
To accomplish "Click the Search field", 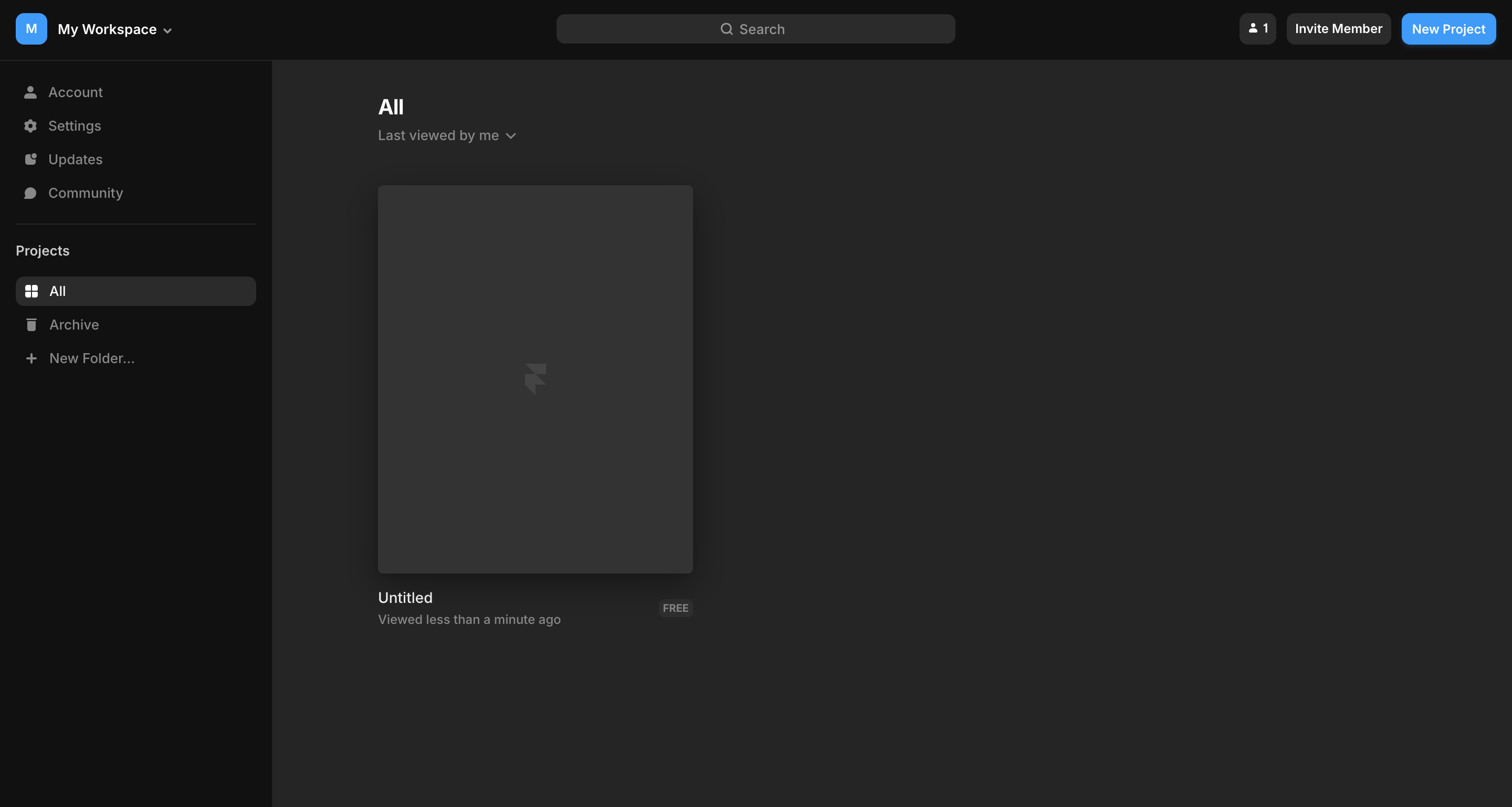I will [755, 29].
